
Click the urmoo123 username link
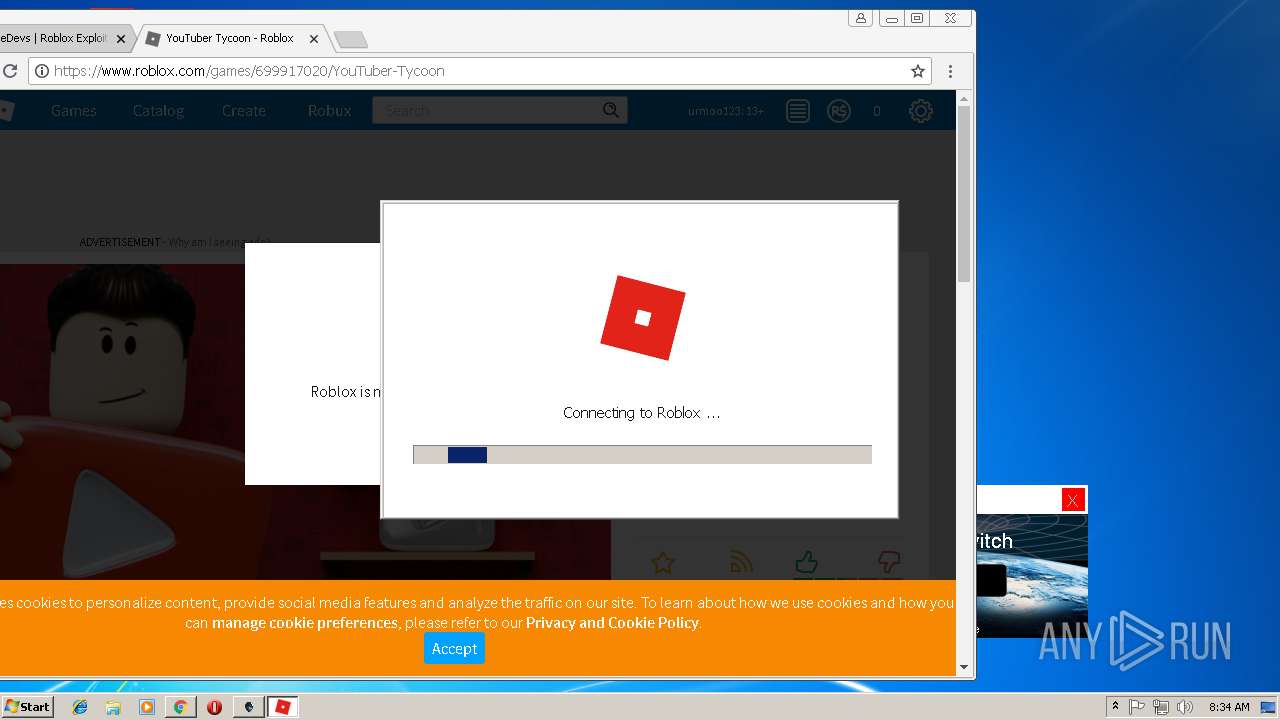coord(725,111)
